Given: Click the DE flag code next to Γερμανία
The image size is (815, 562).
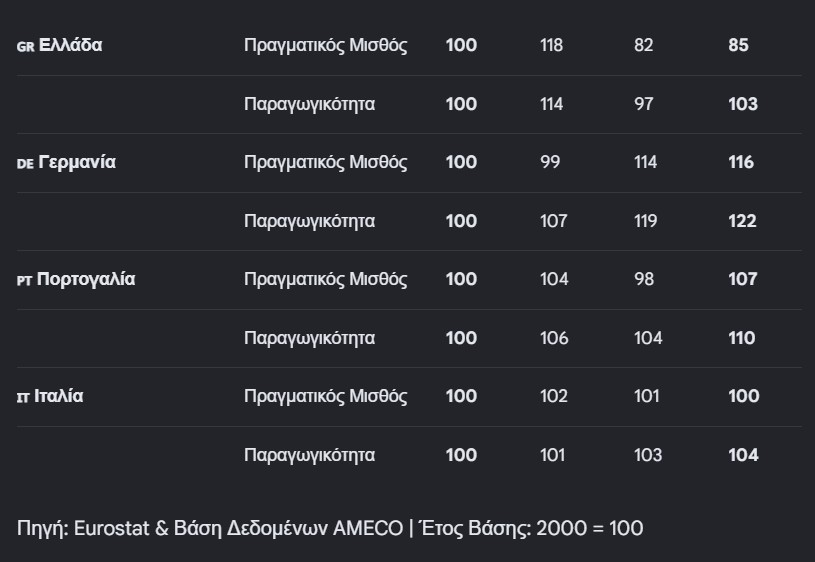Looking at the screenshot, I should [x=25, y=164].
